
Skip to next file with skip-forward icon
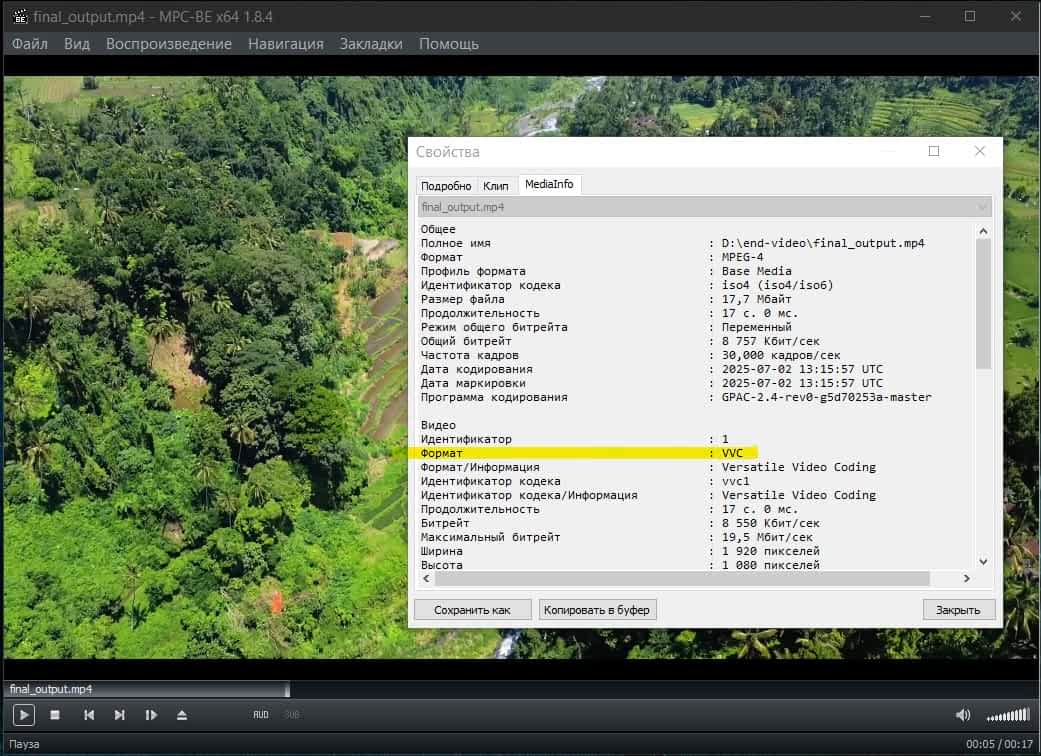tap(120, 715)
